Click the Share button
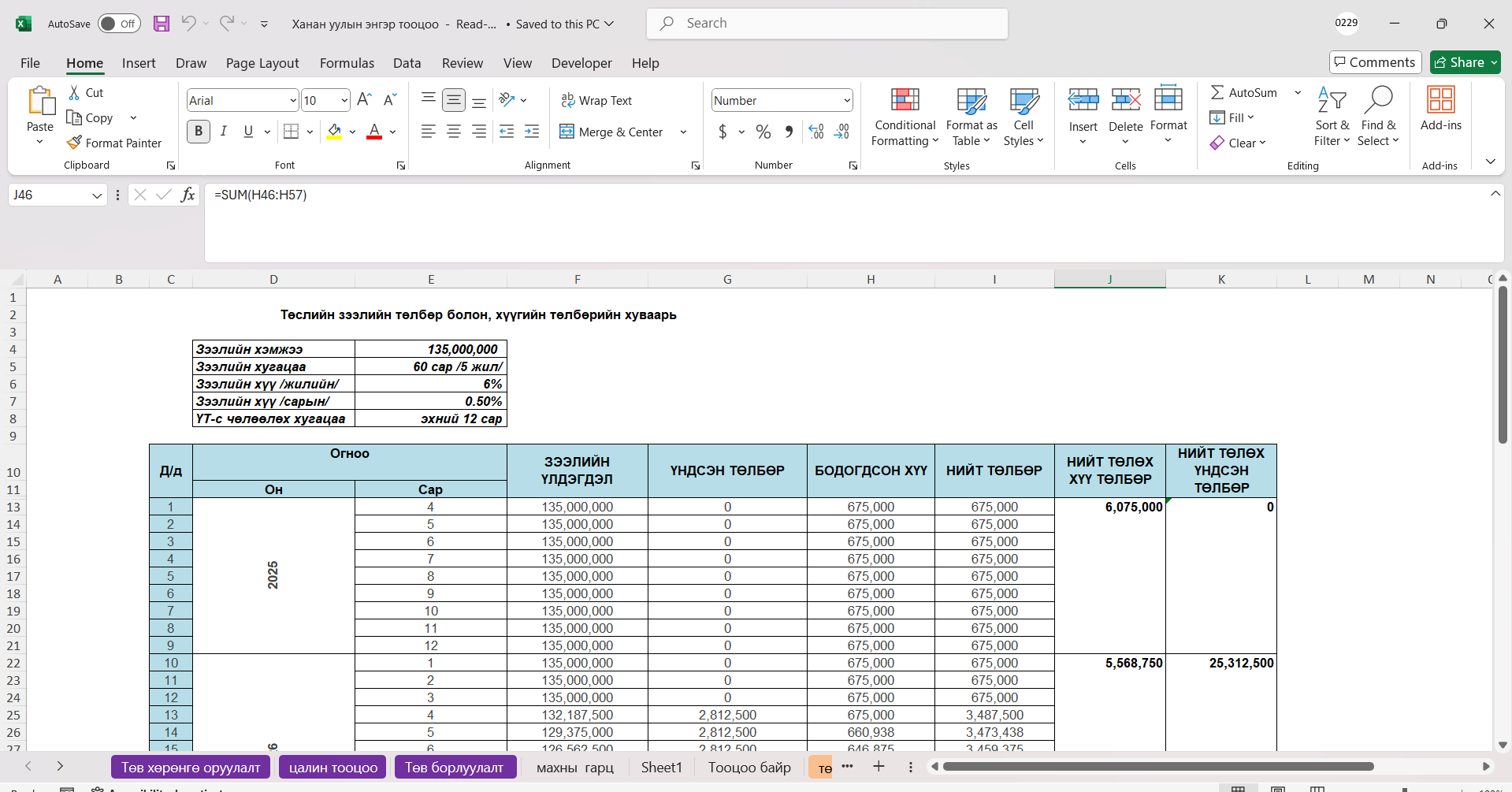Viewport: 1512px width, 792px height. pyautogui.click(x=1465, y=62)
